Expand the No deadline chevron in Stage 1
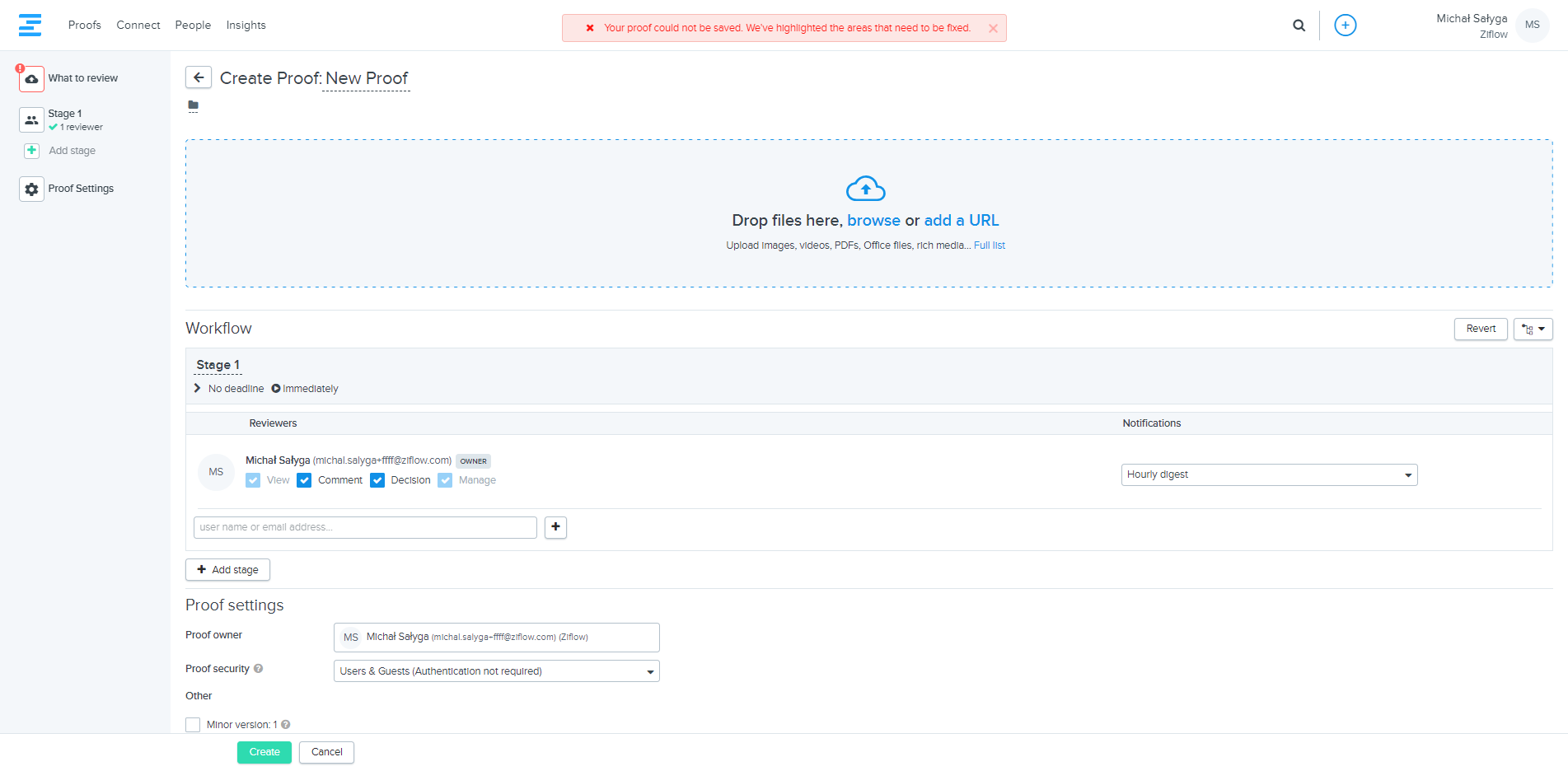Screen dimensions: 1568x771 [x=198, y=389]
